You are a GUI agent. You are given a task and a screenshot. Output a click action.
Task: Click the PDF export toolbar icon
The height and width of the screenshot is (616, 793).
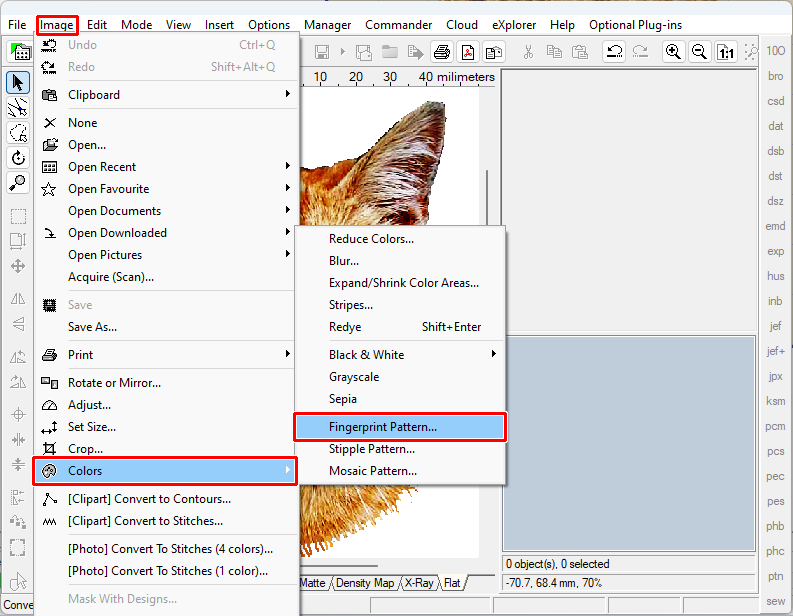pos(468,52)
